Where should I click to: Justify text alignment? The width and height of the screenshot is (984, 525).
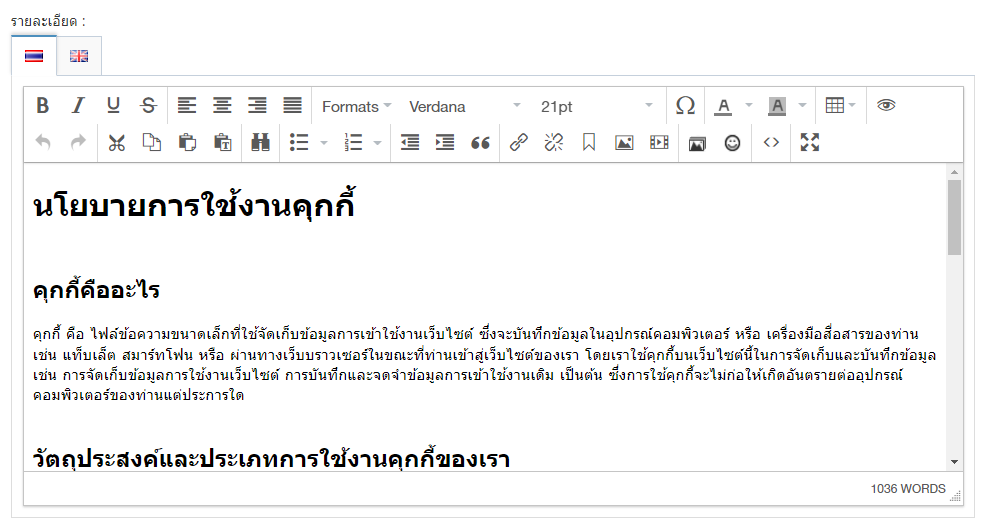(x=292, y=105)
